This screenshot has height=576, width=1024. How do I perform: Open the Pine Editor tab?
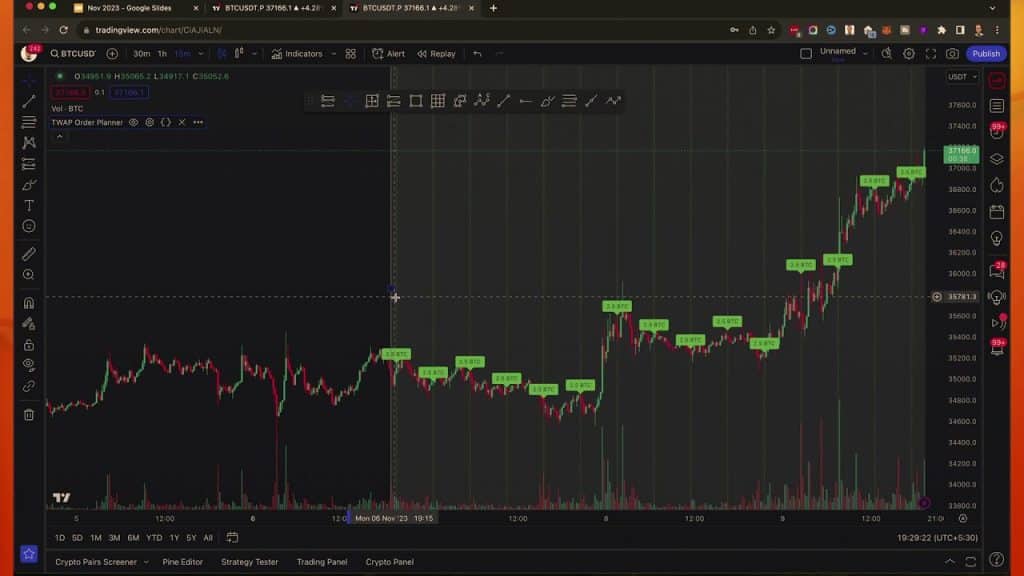pyautogui.click(x=182, y=562)
